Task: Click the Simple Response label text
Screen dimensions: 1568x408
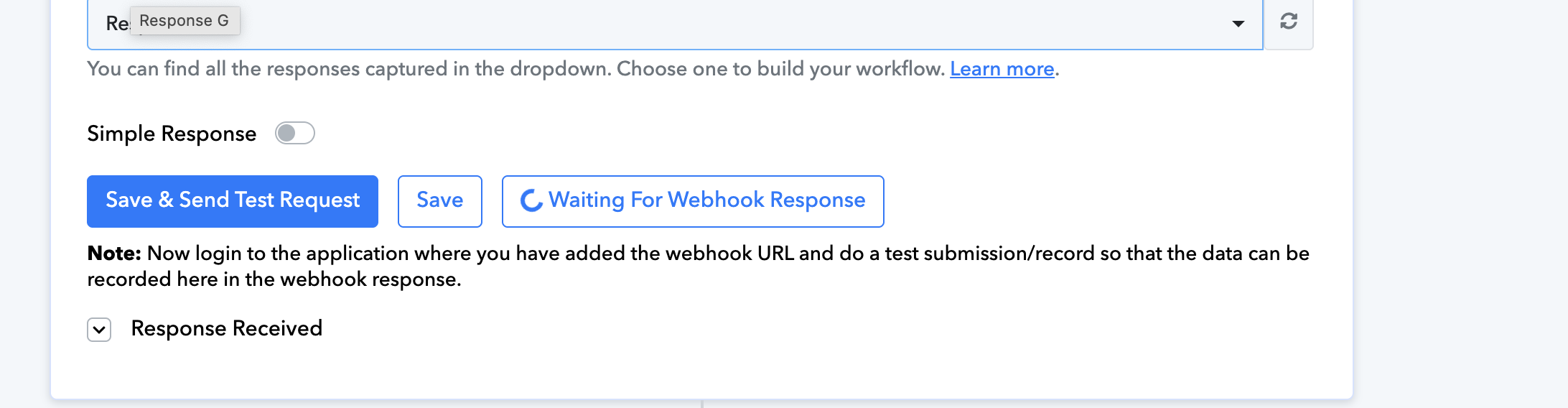Action: click(172, 134)
